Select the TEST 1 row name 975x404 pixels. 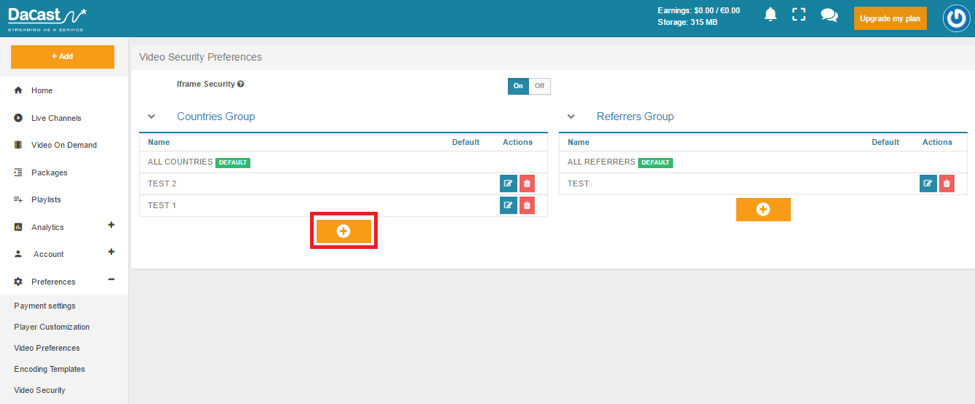[x=162, y=206]
